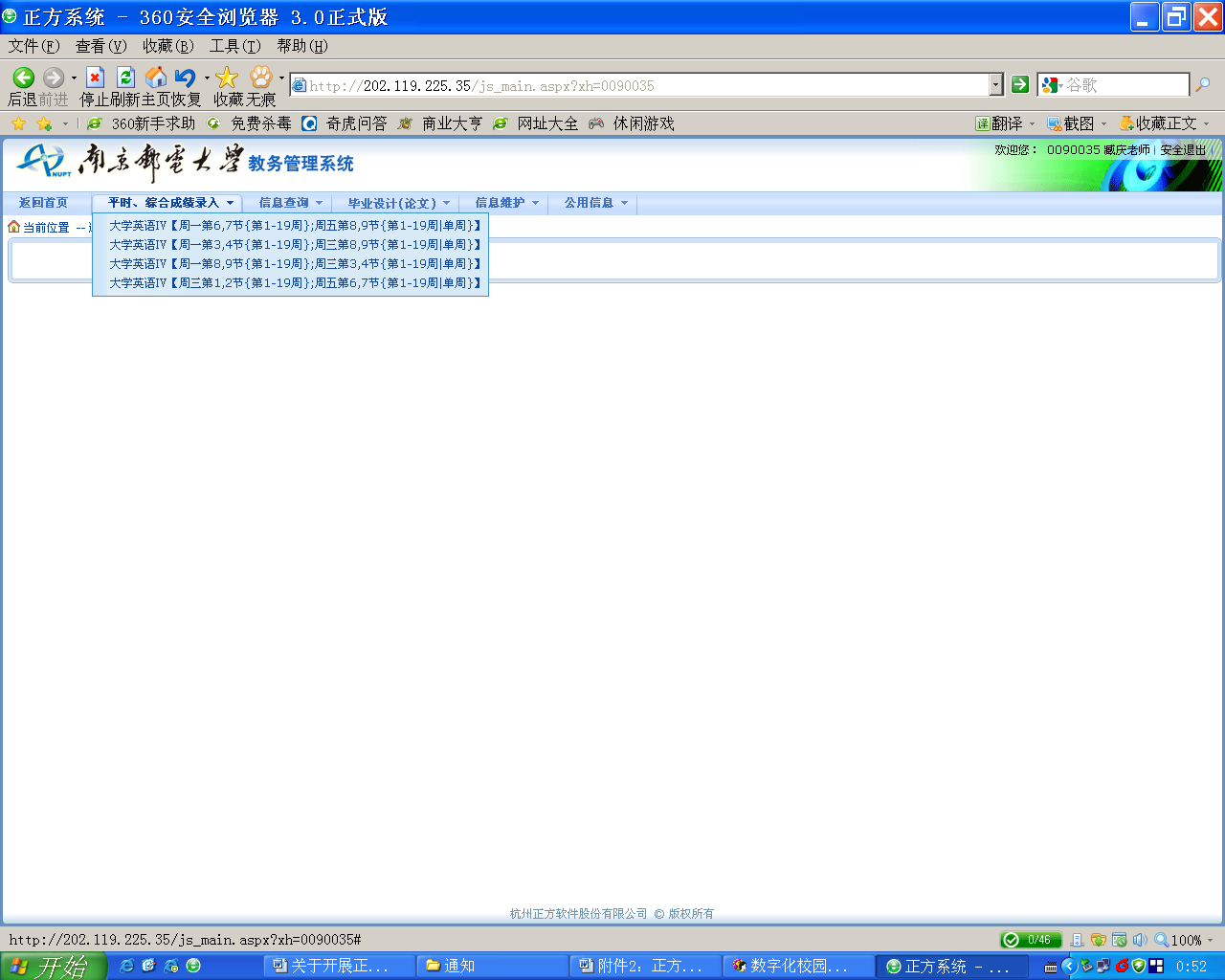Viewport: 1225px width, 980px height.
Task: Click the search magnifier icon next to 谷歌 box
Action: click(1203, 85)
